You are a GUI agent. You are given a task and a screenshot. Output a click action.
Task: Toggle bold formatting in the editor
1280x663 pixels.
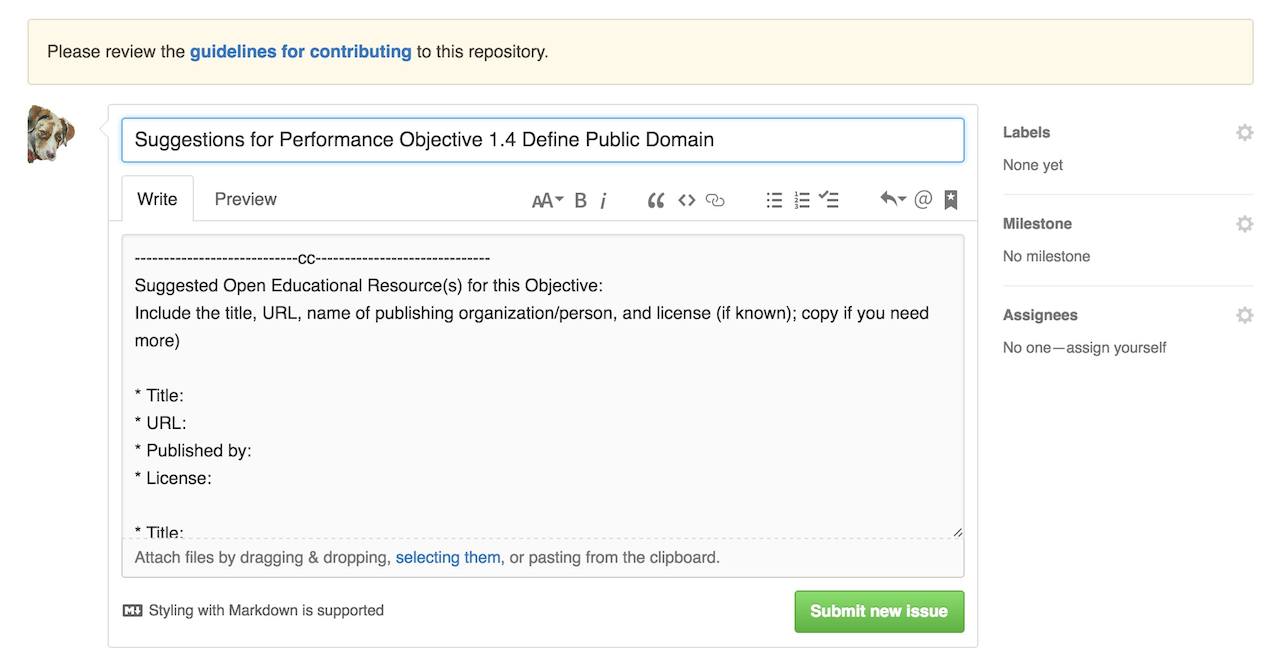point(580,200)
